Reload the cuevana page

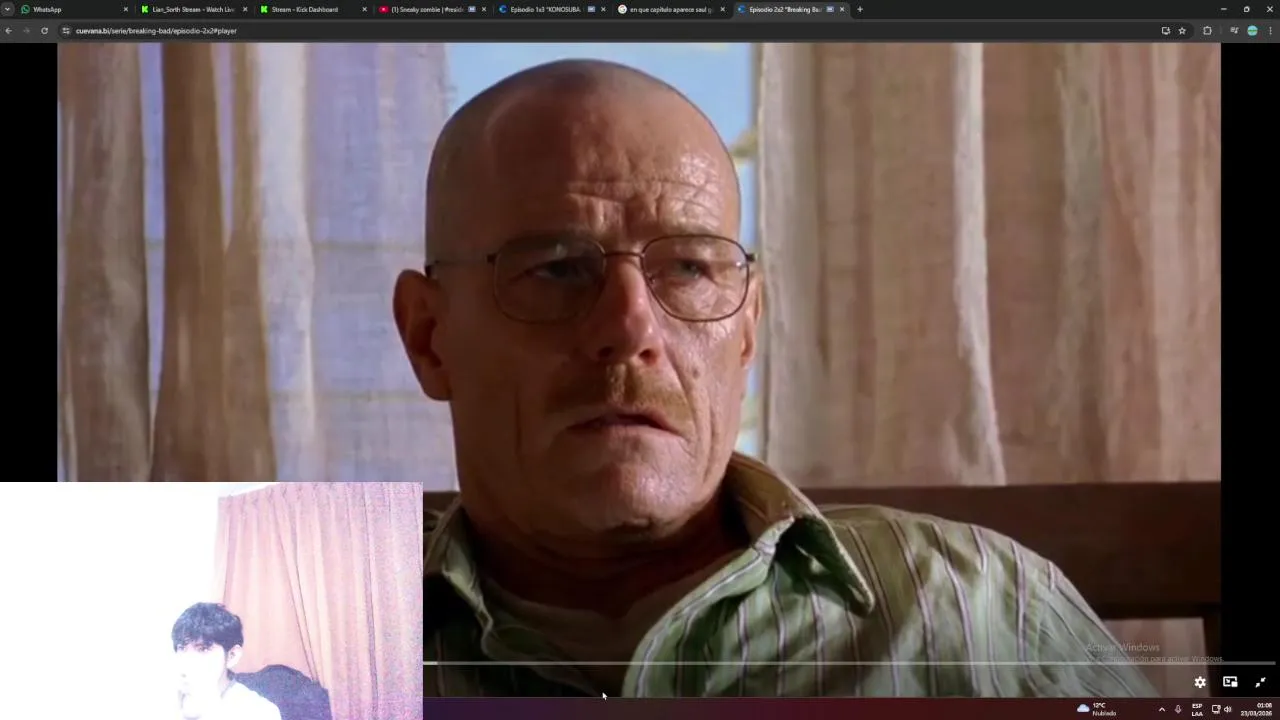tap(44, 31)
